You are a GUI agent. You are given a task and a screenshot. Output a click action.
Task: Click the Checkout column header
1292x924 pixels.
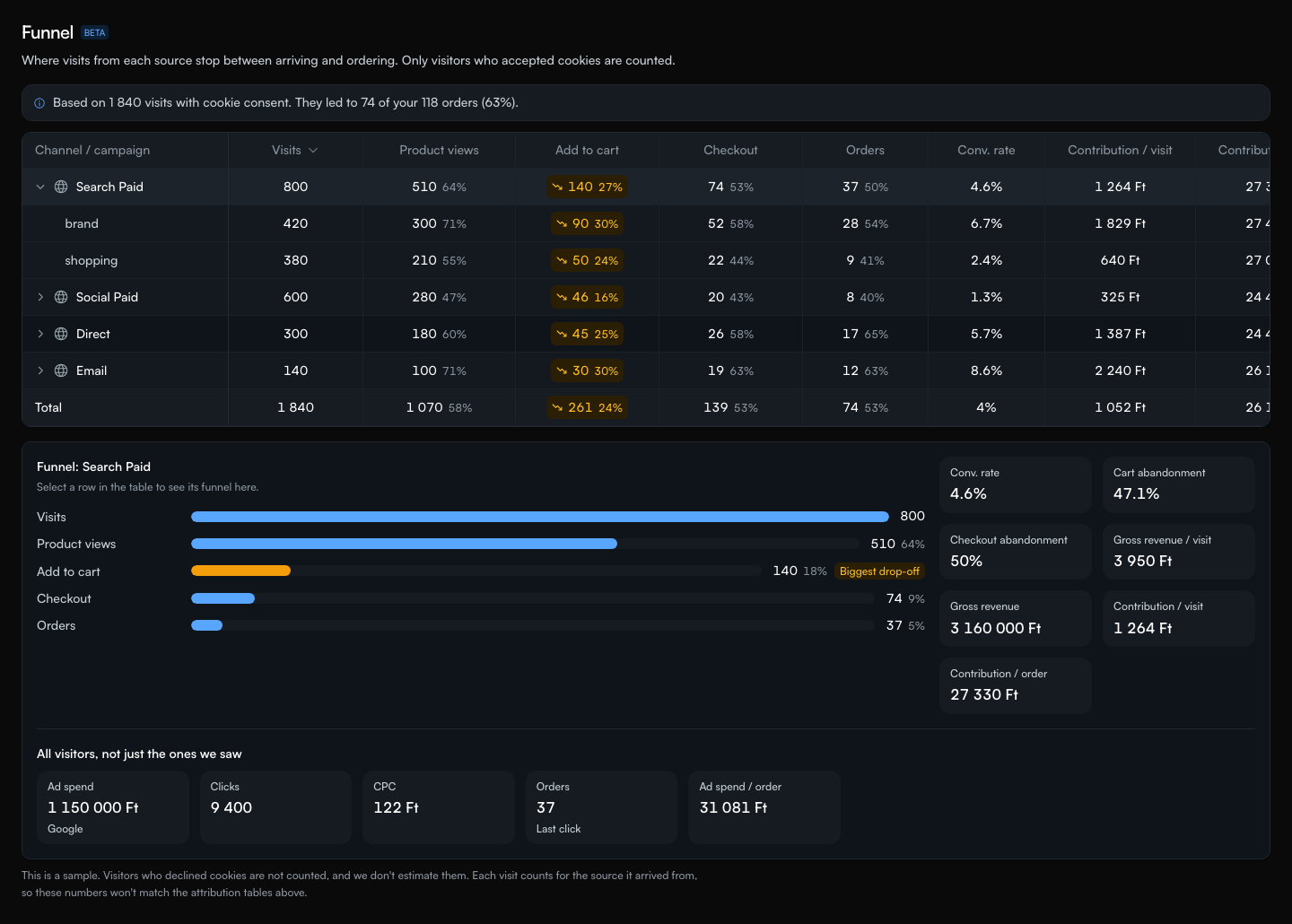coord(730,150)
